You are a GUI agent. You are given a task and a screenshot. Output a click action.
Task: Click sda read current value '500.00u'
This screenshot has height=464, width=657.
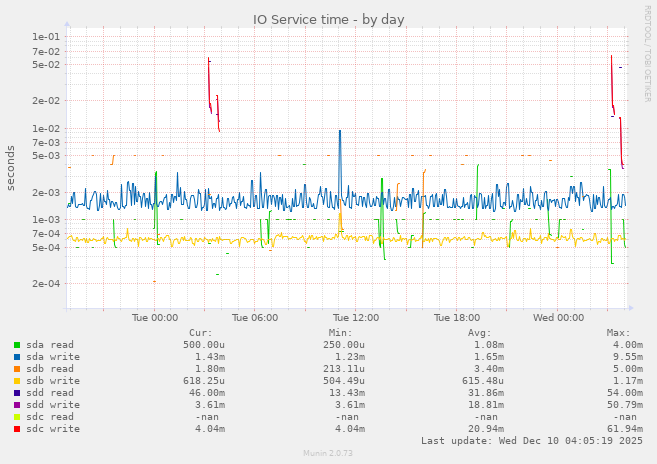(204, 345)
